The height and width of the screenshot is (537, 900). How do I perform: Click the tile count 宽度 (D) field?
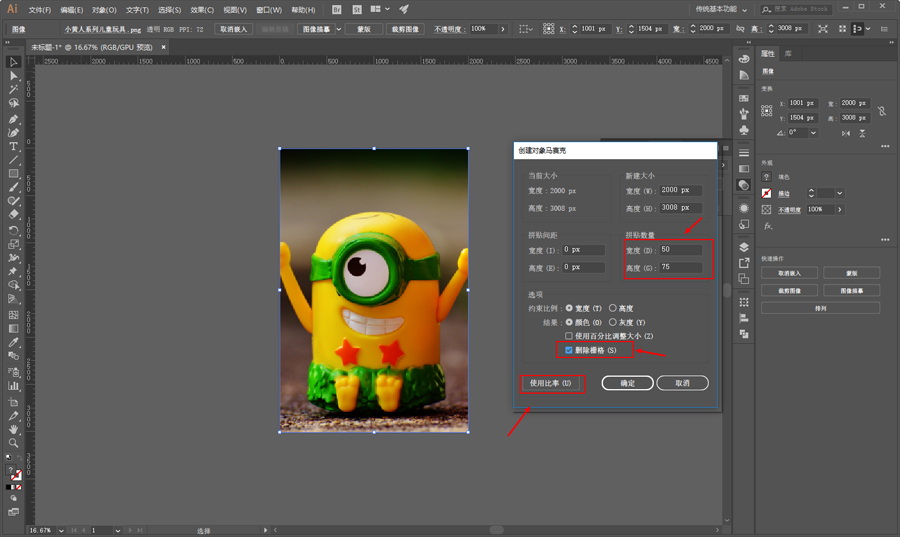point(679,249)
